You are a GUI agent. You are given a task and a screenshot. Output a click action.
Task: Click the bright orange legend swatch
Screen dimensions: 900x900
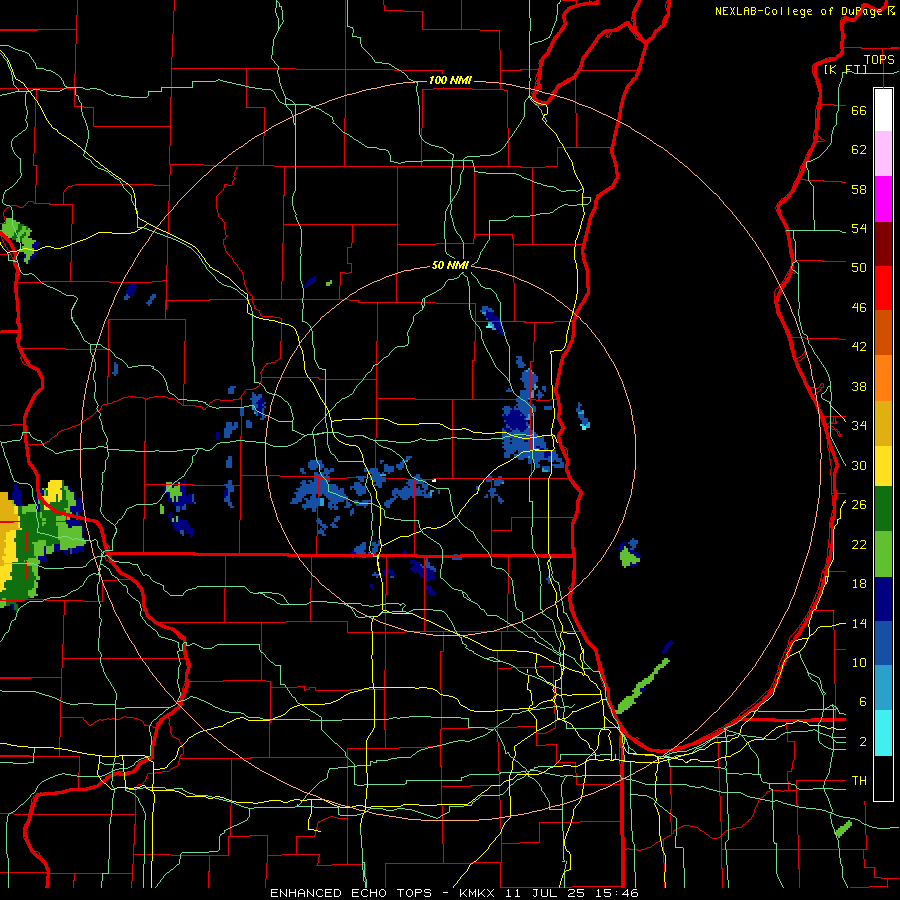point(883,378)
